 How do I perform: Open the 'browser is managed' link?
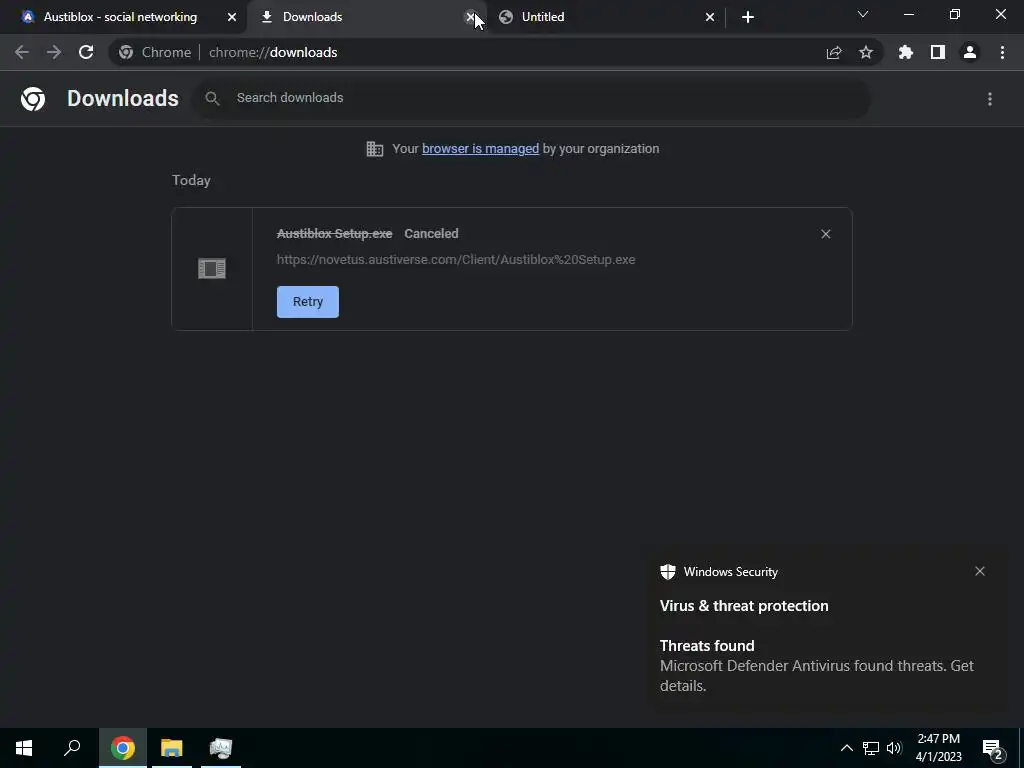(480, 149)
